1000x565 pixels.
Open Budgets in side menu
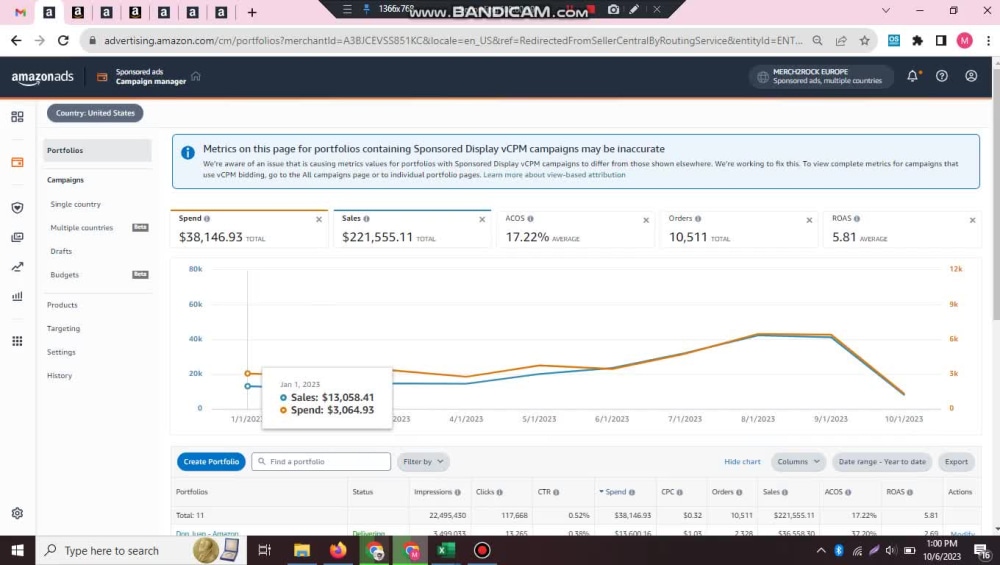pos(64,275)
